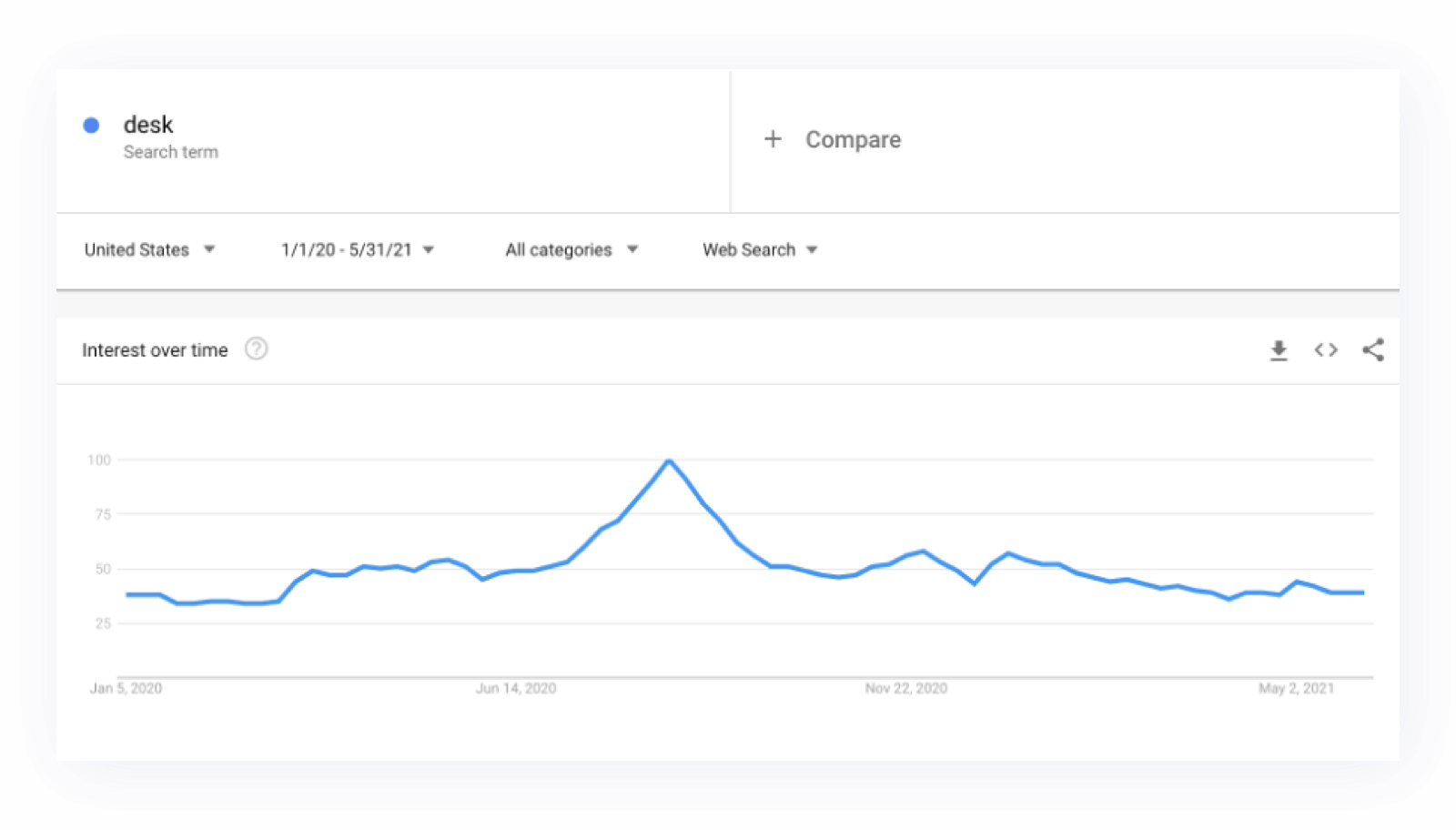Click the chart line's peak at 100
Image resolution: width=1456 pixels, height=830 pixels.
click(x=669, y=461)
